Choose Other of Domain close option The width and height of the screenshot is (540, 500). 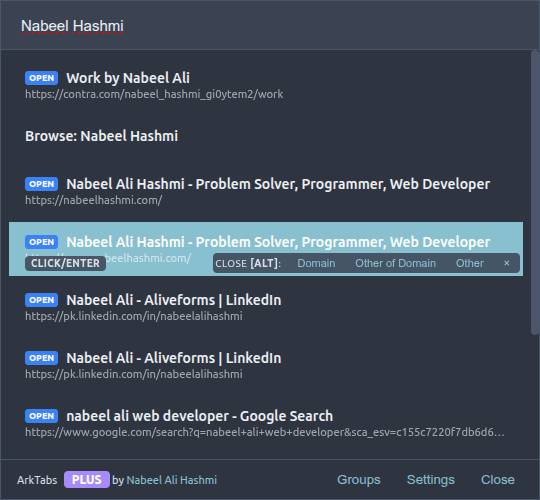point(395,263)
